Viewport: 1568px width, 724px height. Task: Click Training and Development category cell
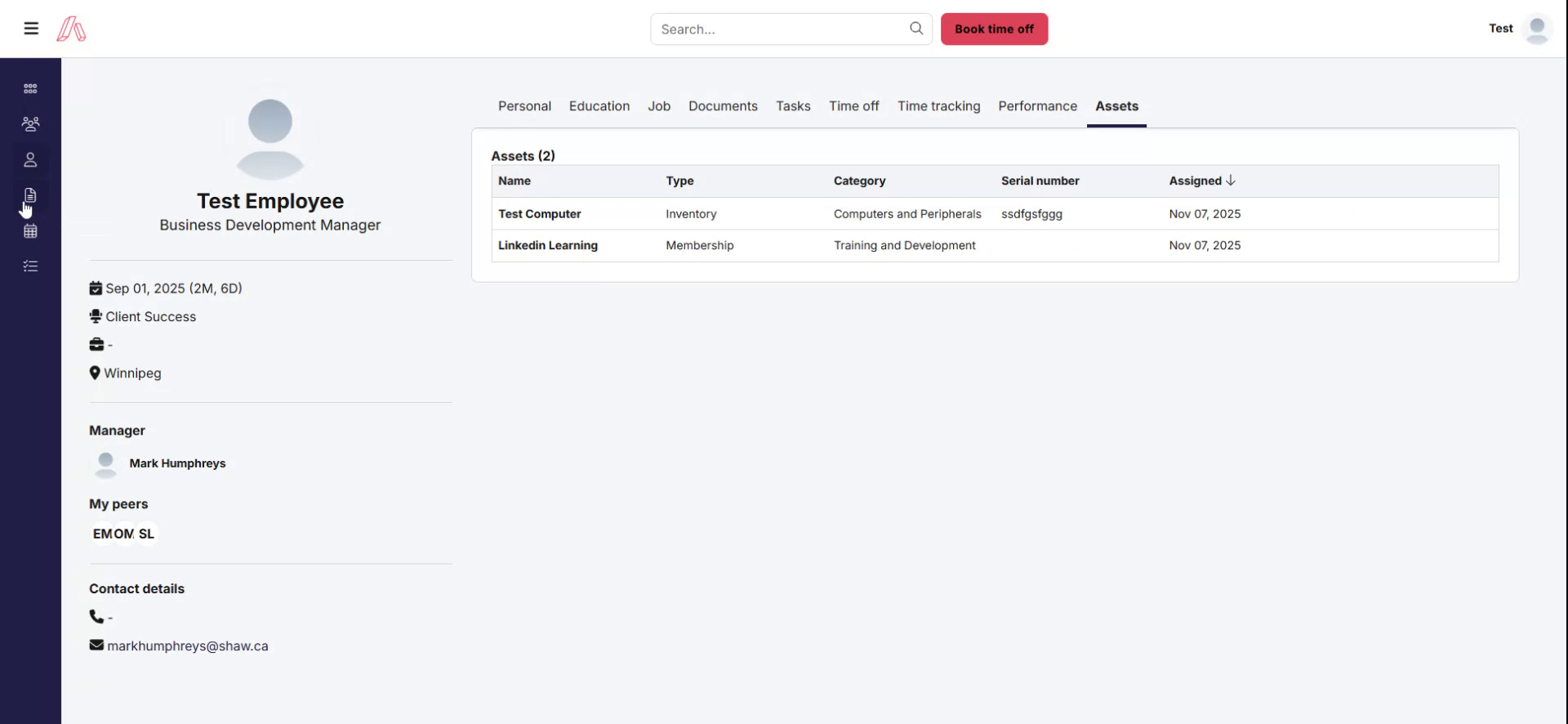pyautogui.click(x=904, y=245)
